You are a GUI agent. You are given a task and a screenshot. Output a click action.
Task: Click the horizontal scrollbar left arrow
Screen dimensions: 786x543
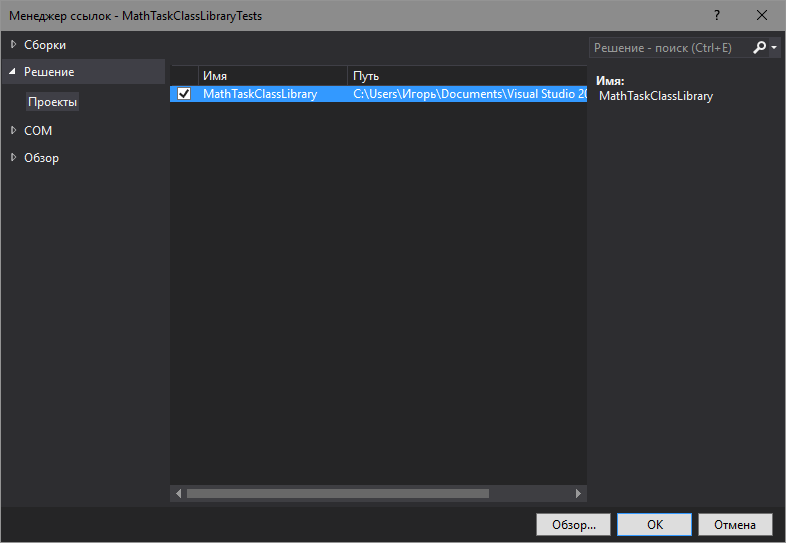(x=178, y=493)
